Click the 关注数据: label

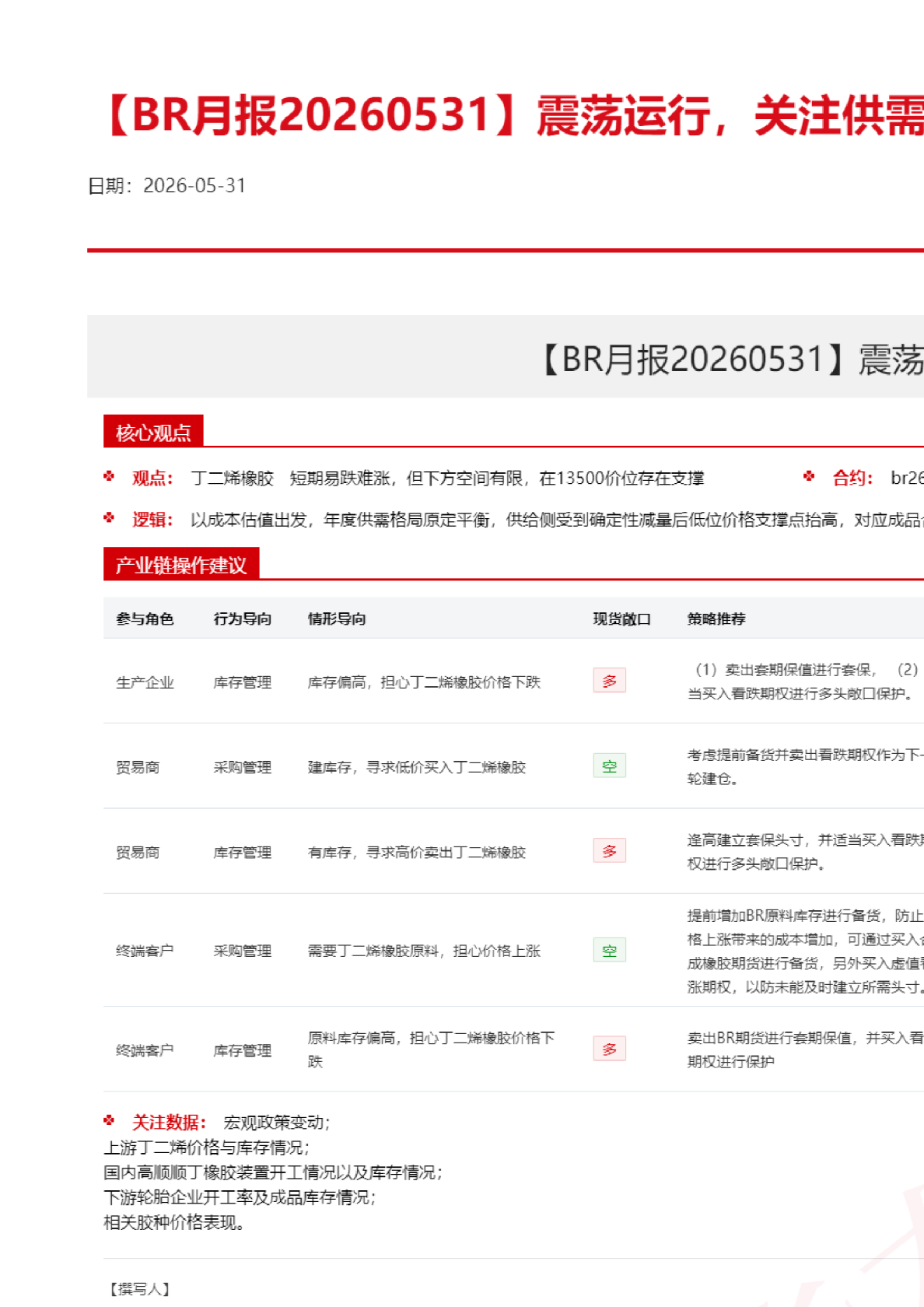pyautogui.click(x=169, y=1122)
